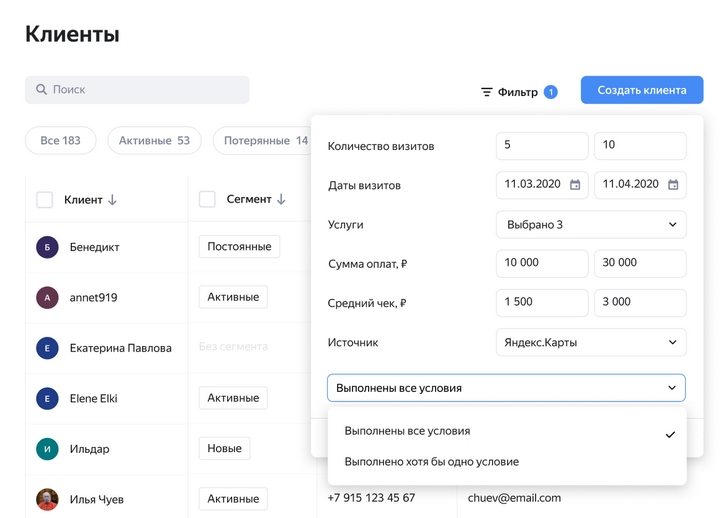Click client name Бенедикт
The height and width of the screenshot is (518, 723).
[95, 247]
